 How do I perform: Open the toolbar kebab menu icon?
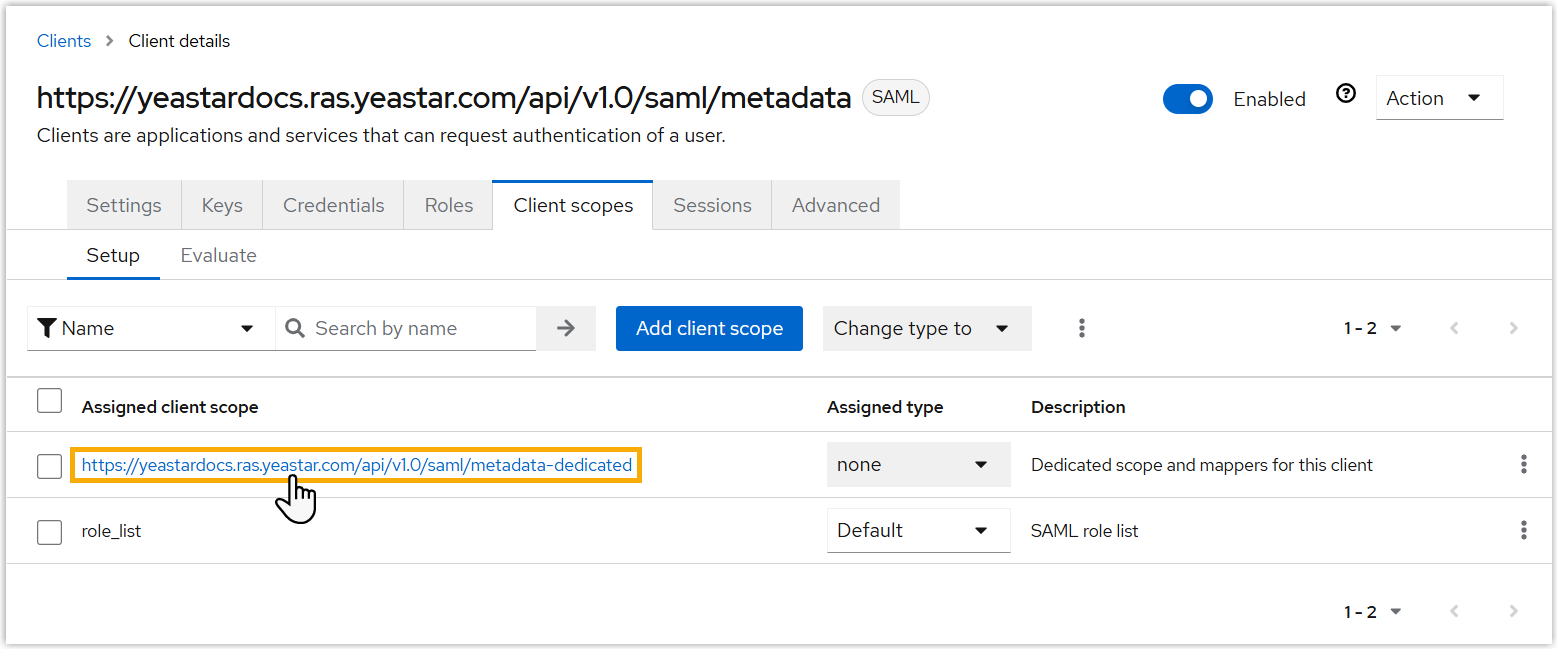pyautogui.click(x=1081, y=328)
